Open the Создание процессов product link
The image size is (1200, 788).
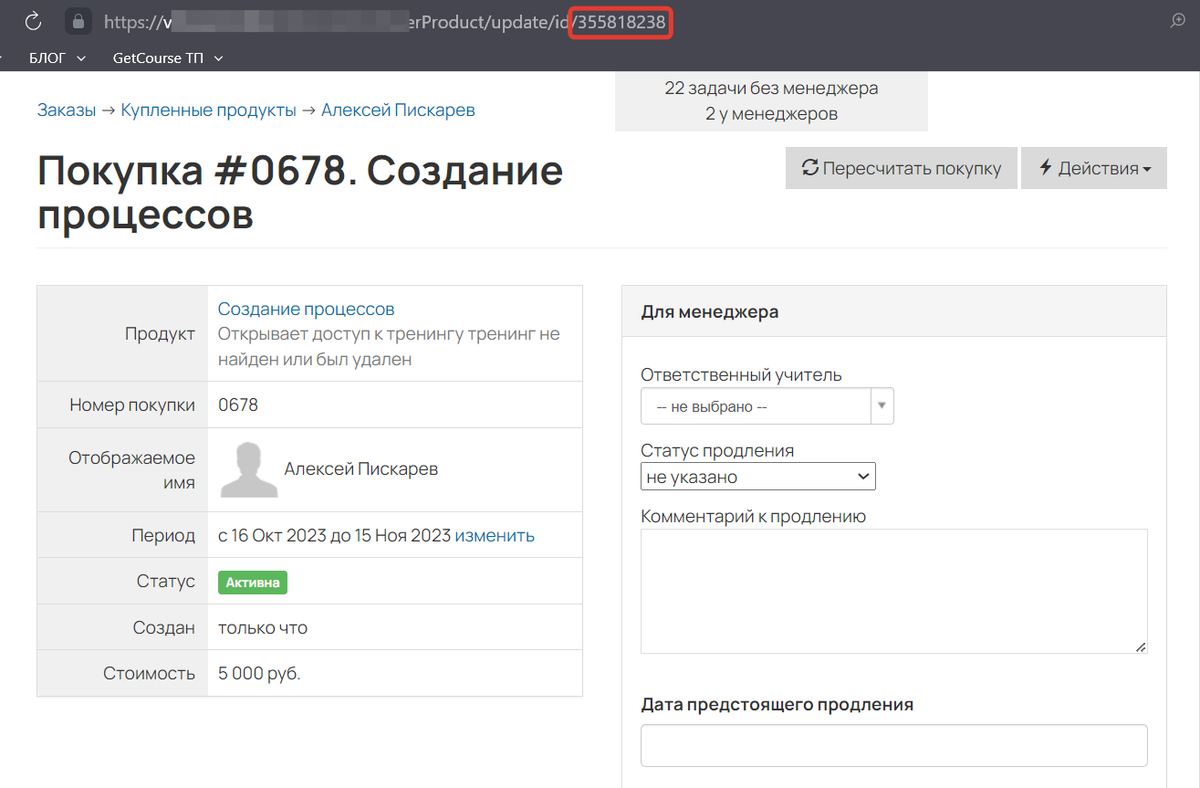306,309
